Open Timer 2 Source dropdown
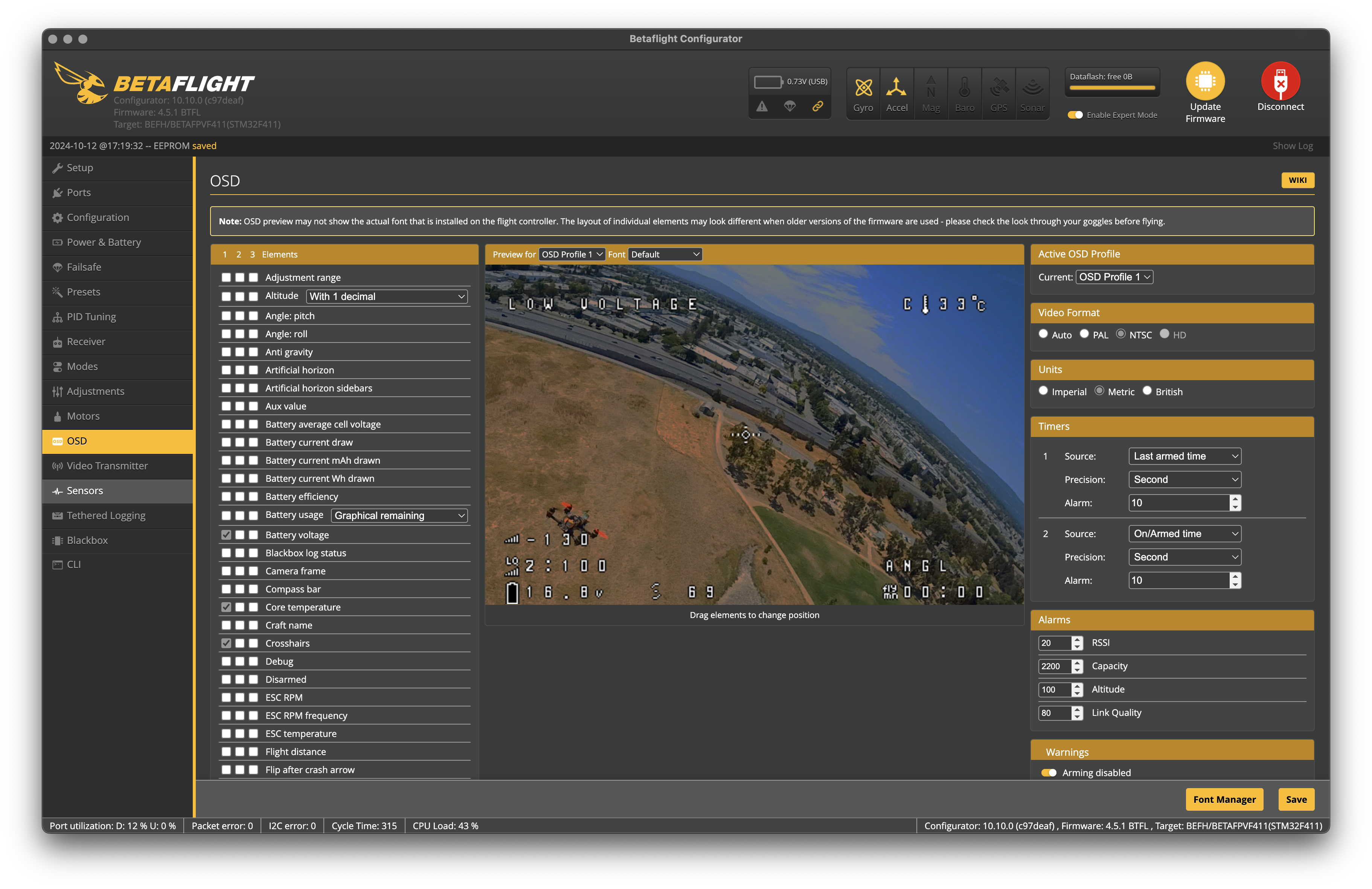 coord(1184,534)
